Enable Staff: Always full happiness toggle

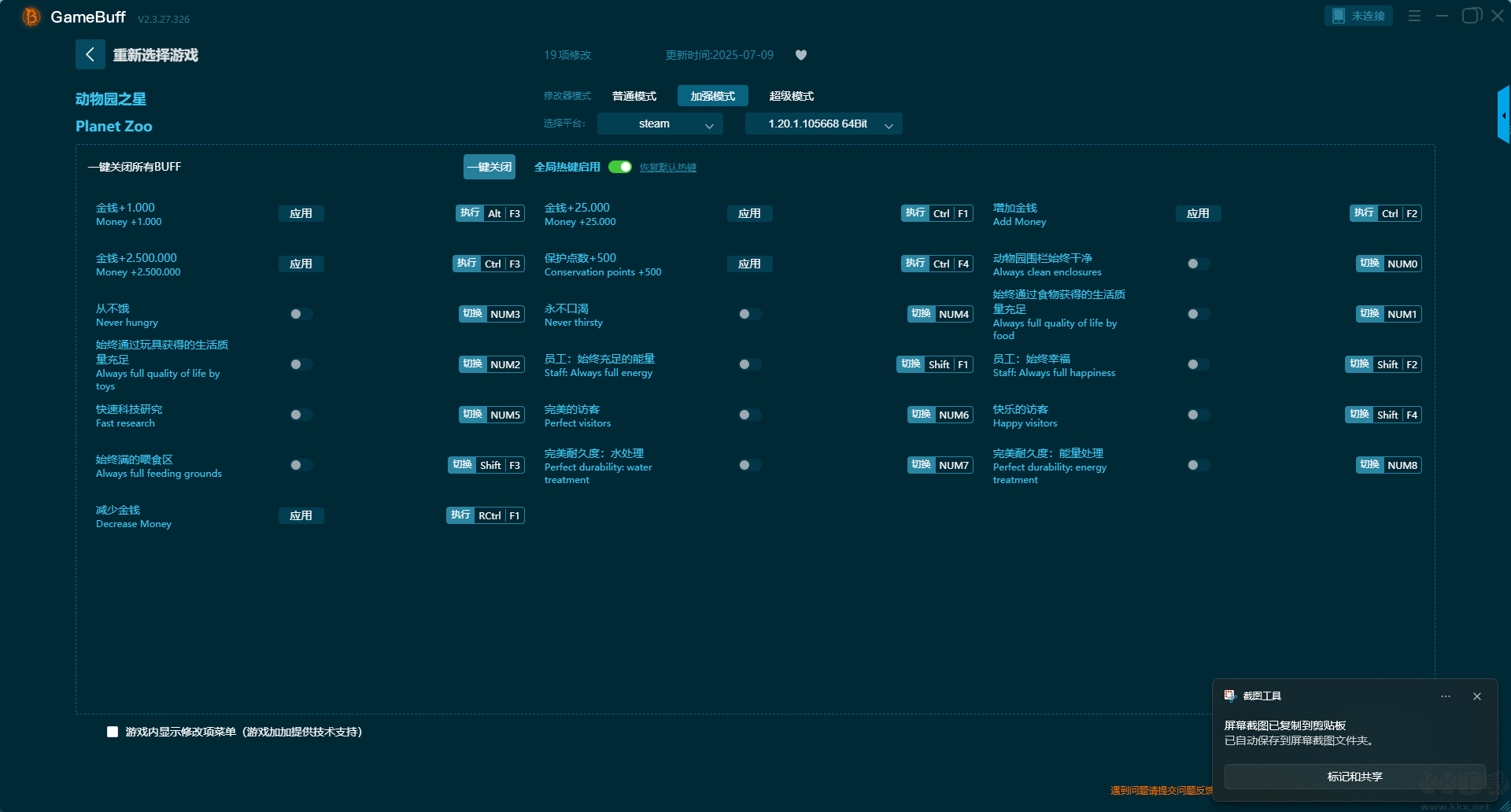1198,364
